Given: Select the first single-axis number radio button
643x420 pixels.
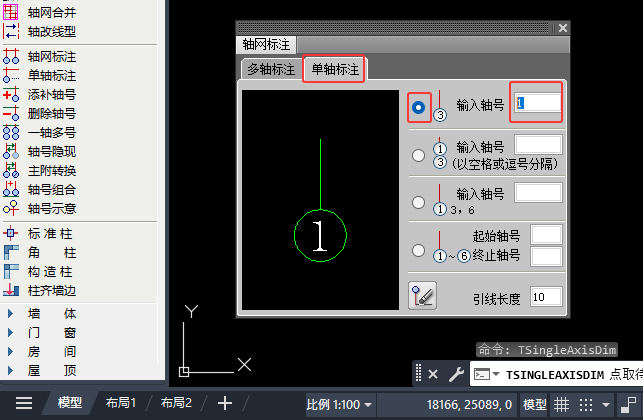Looking at the screenshot, I should 419,107.
